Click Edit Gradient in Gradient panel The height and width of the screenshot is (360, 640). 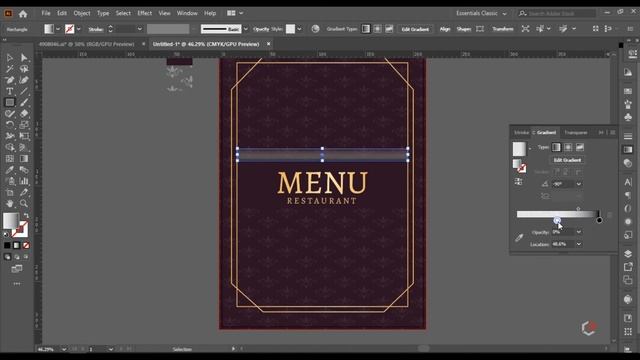[x=567, y=160]
